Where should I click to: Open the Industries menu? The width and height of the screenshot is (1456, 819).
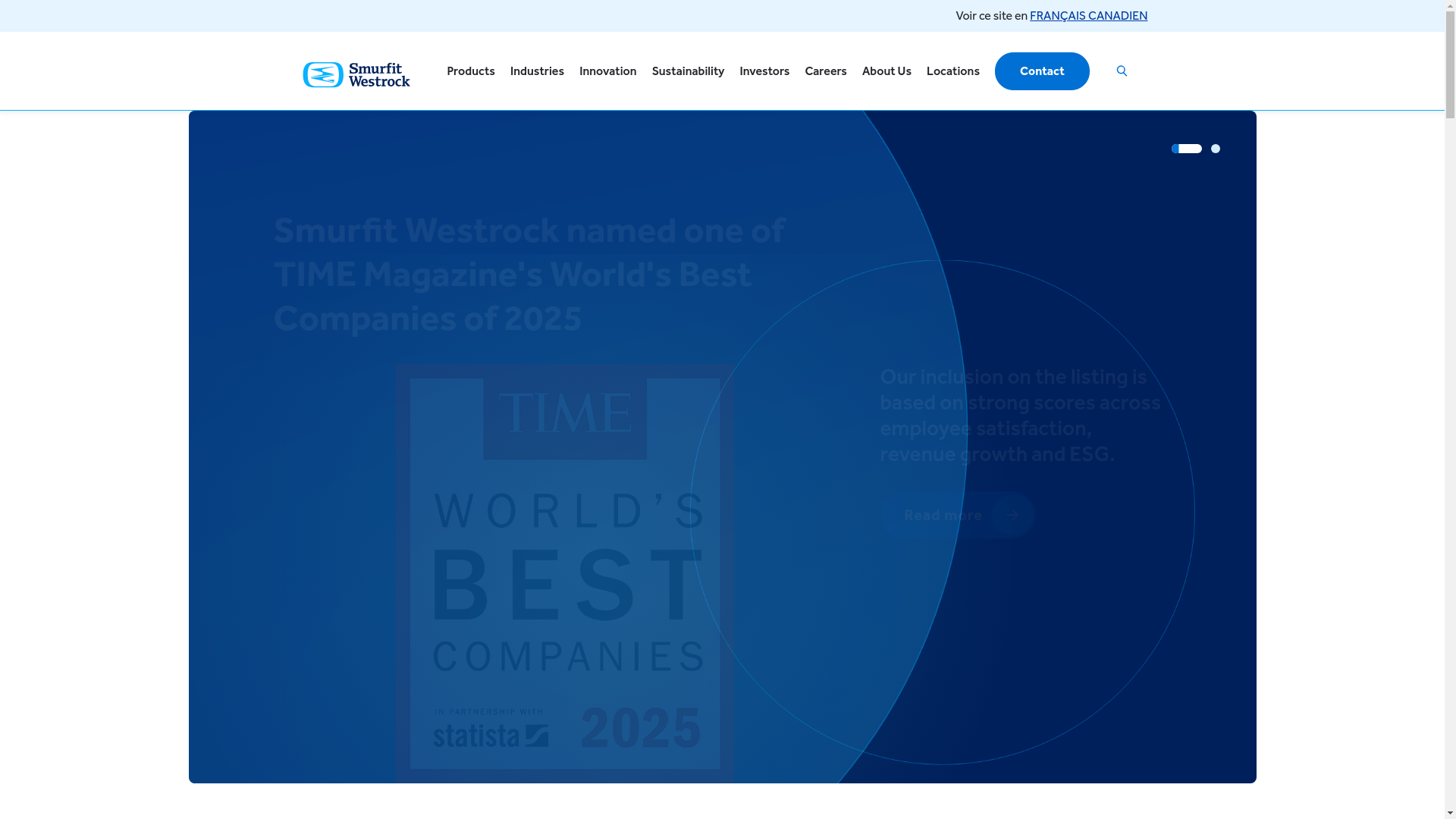pos(537,71)
